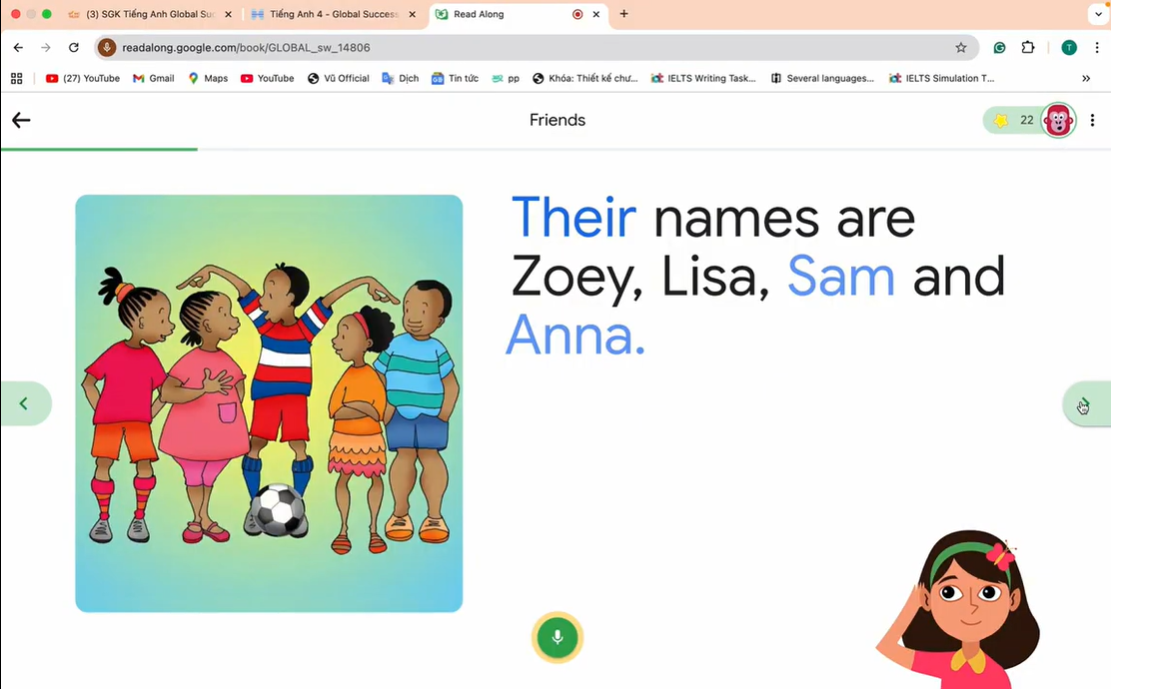Image resolution: width=1152 pixels, height=689 pixels.
Task: Go to the previous story page arrow
Action: [x=25, y=403]
